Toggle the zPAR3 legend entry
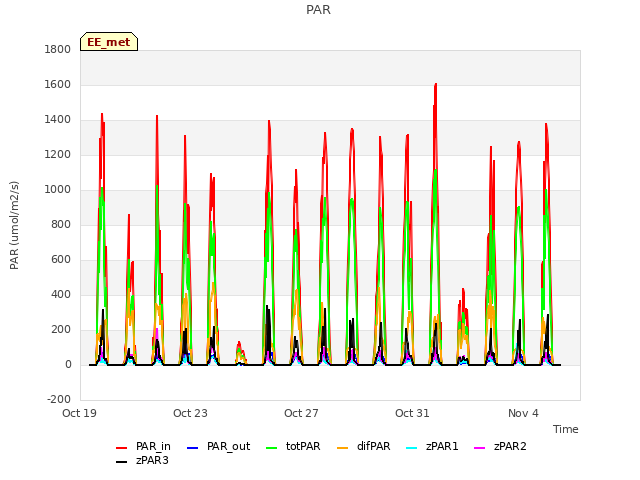The image size is (640, 480). point(142,460)
